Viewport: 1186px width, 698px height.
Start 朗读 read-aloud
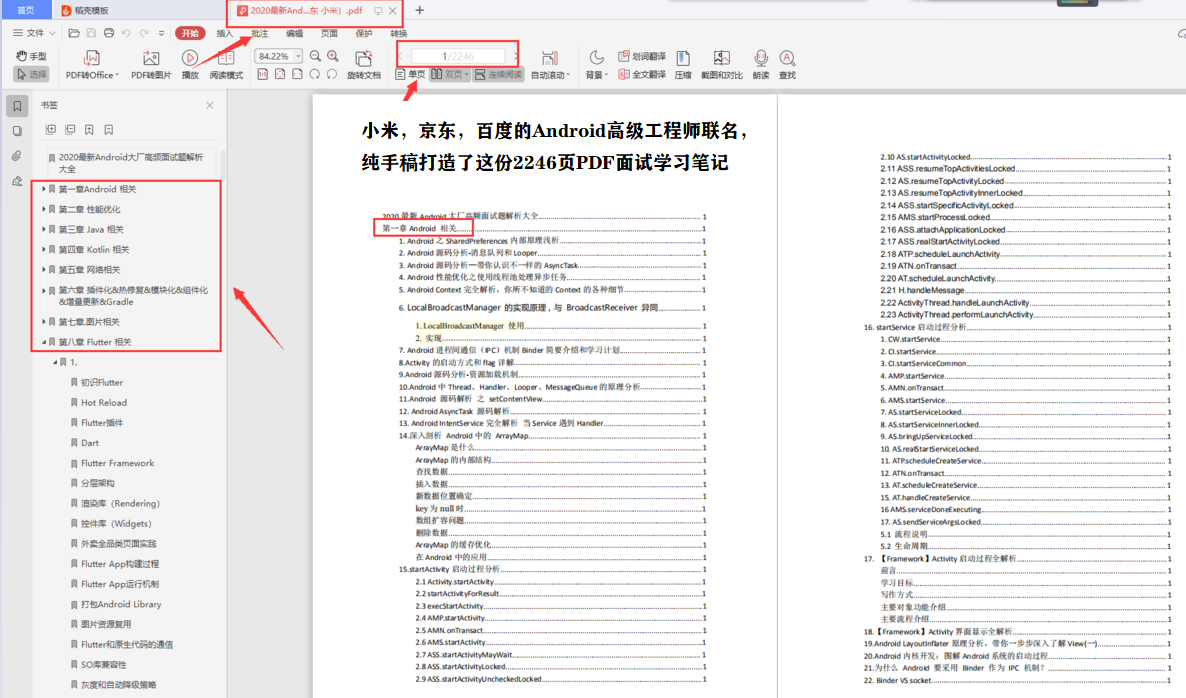761,64
